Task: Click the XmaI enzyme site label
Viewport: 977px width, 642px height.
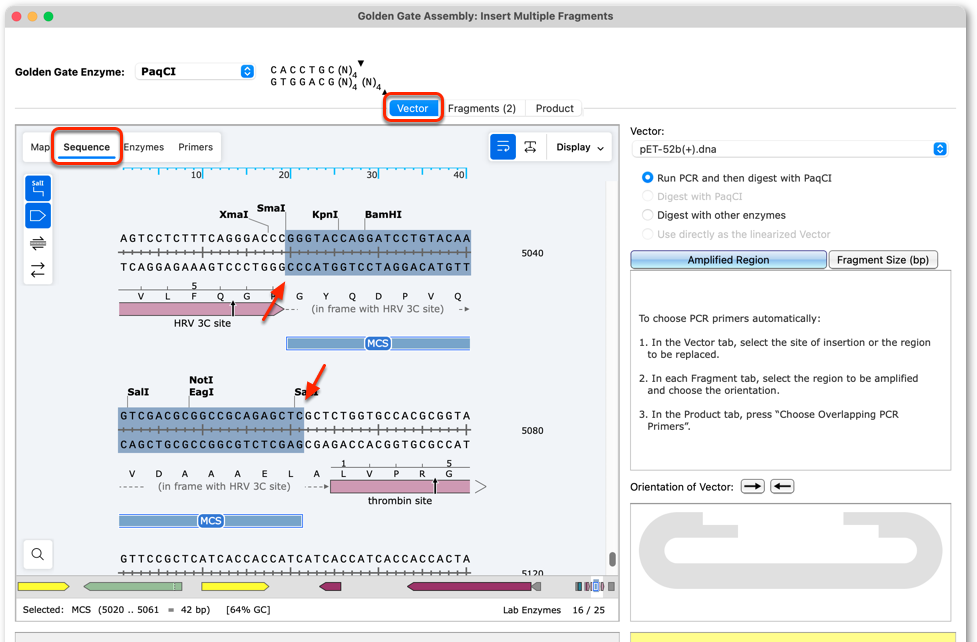Action: point(234,214)
